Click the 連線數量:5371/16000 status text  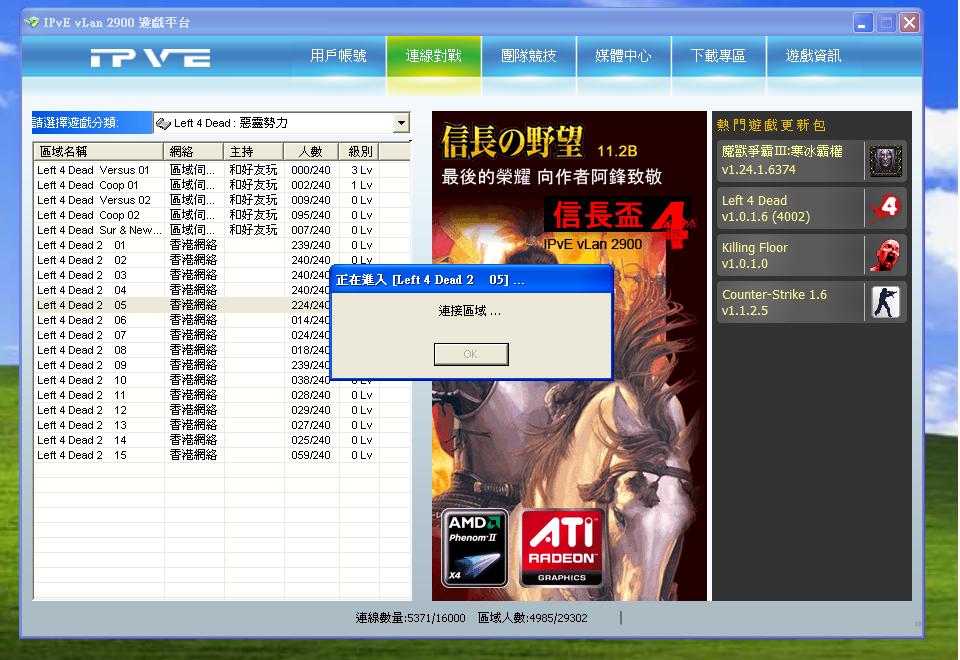[x=410, y=618]
